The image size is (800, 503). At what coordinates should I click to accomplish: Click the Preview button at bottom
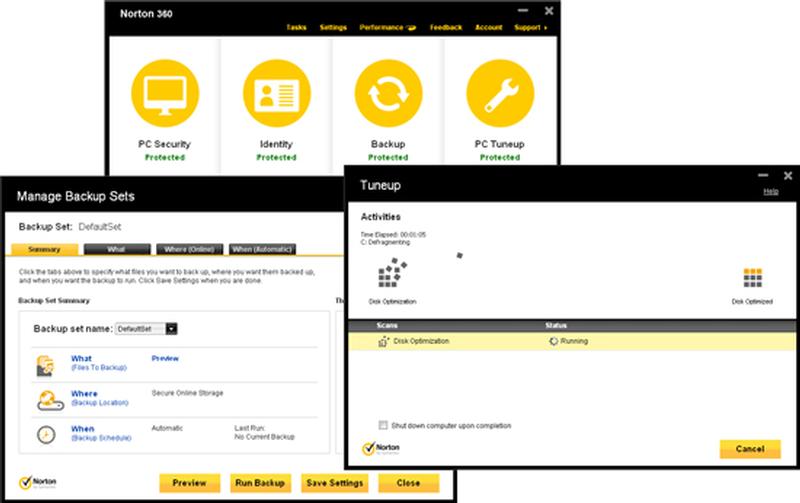click(x=189, y=483)
